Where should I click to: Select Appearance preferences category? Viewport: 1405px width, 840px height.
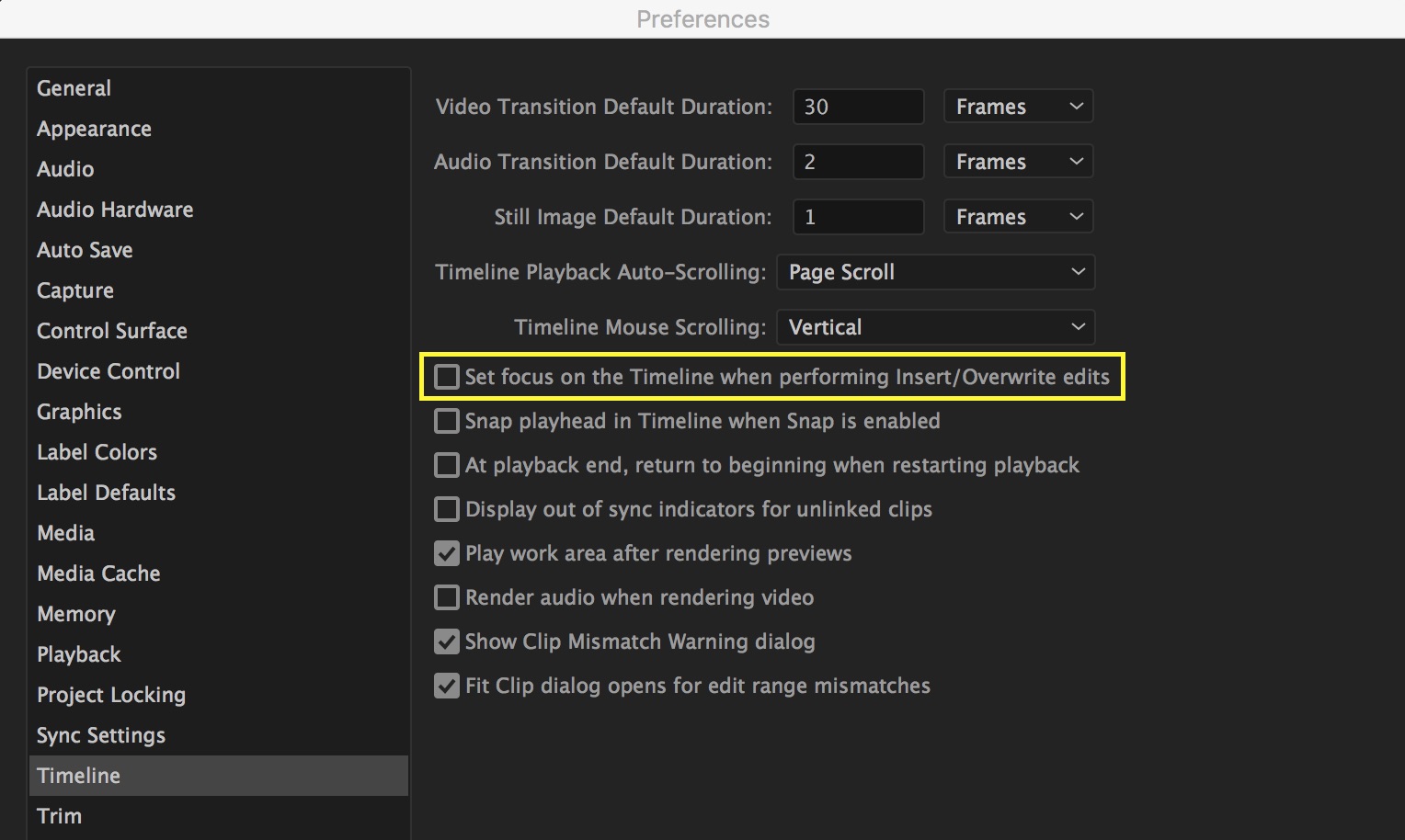(219, 129)
